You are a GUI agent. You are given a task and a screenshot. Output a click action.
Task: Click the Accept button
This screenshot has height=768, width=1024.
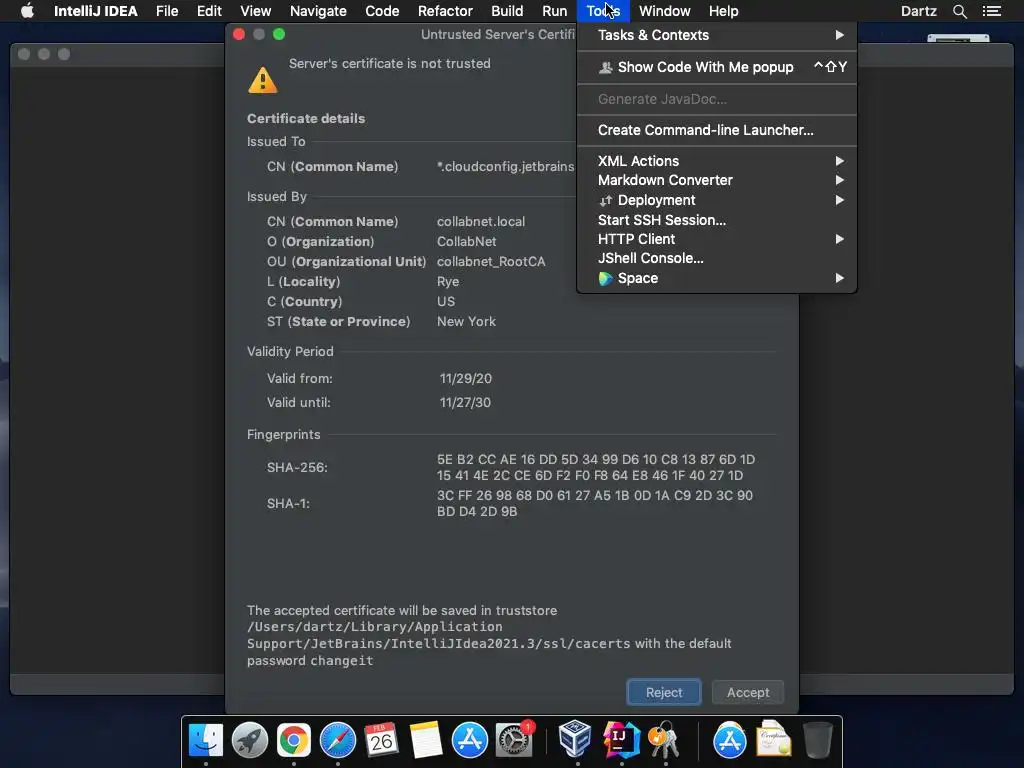(x=748, y=692)
